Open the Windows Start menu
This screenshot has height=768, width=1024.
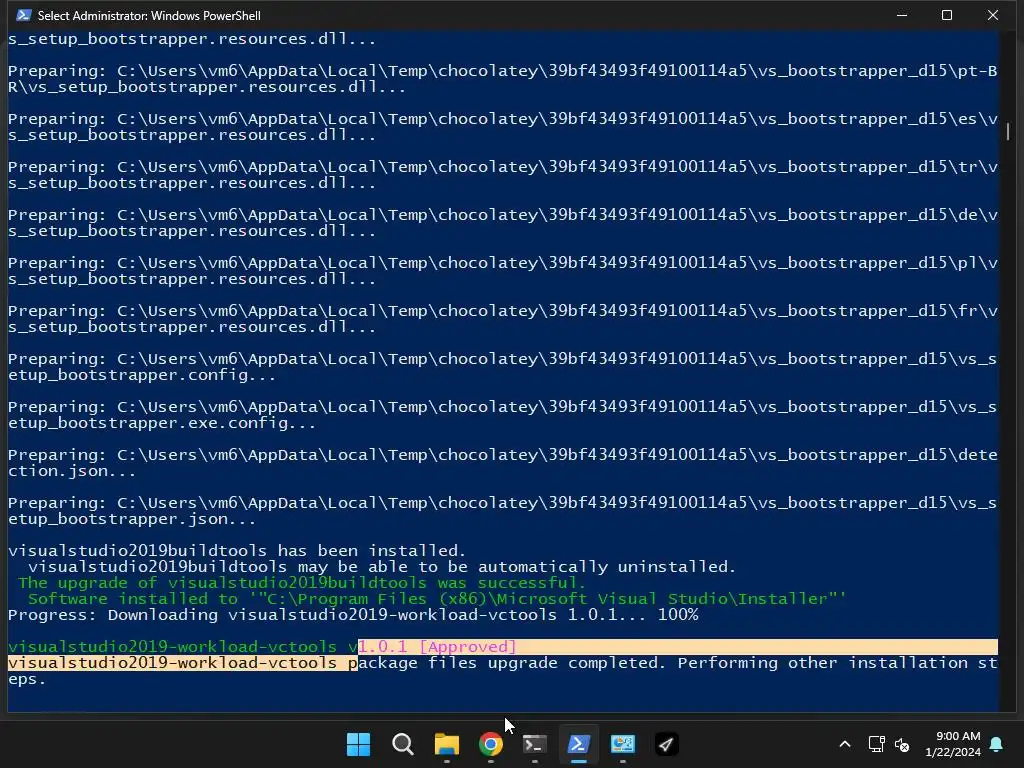coord(358,744)
